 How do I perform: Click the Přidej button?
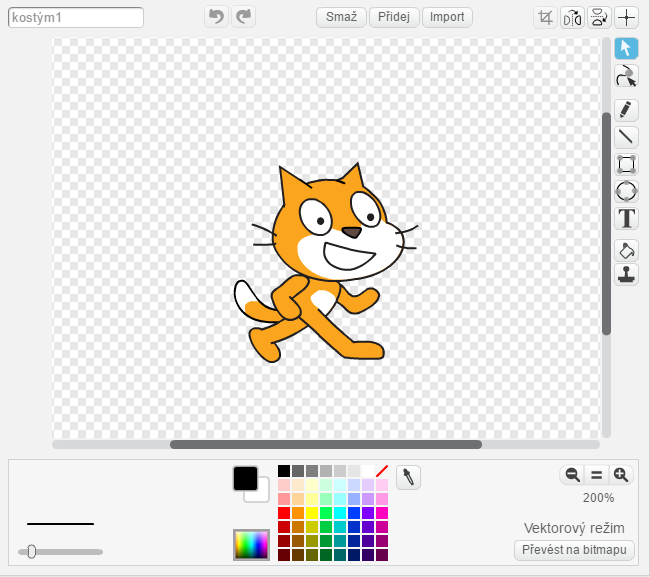pos(394,17)
